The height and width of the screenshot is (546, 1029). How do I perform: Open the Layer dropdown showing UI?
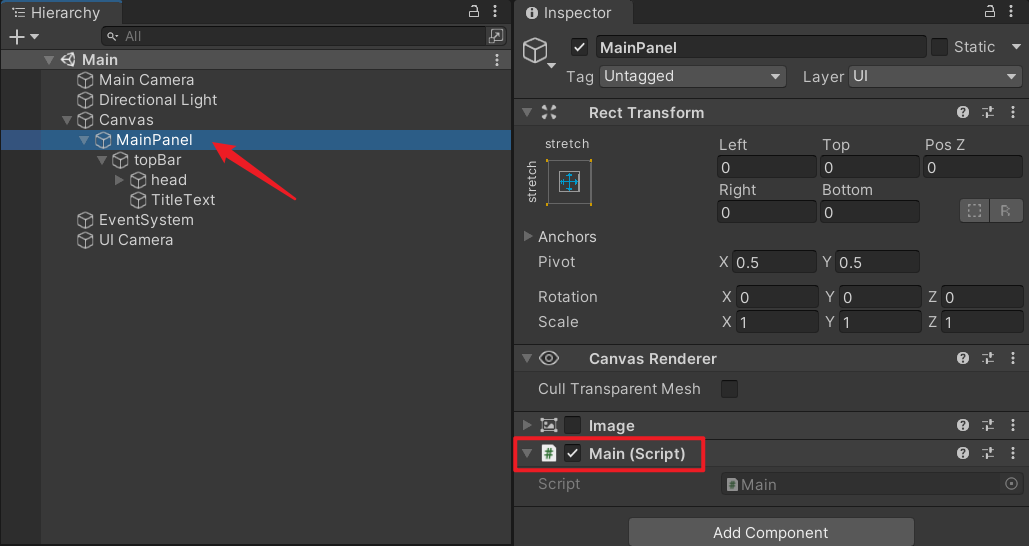[934, 77]
